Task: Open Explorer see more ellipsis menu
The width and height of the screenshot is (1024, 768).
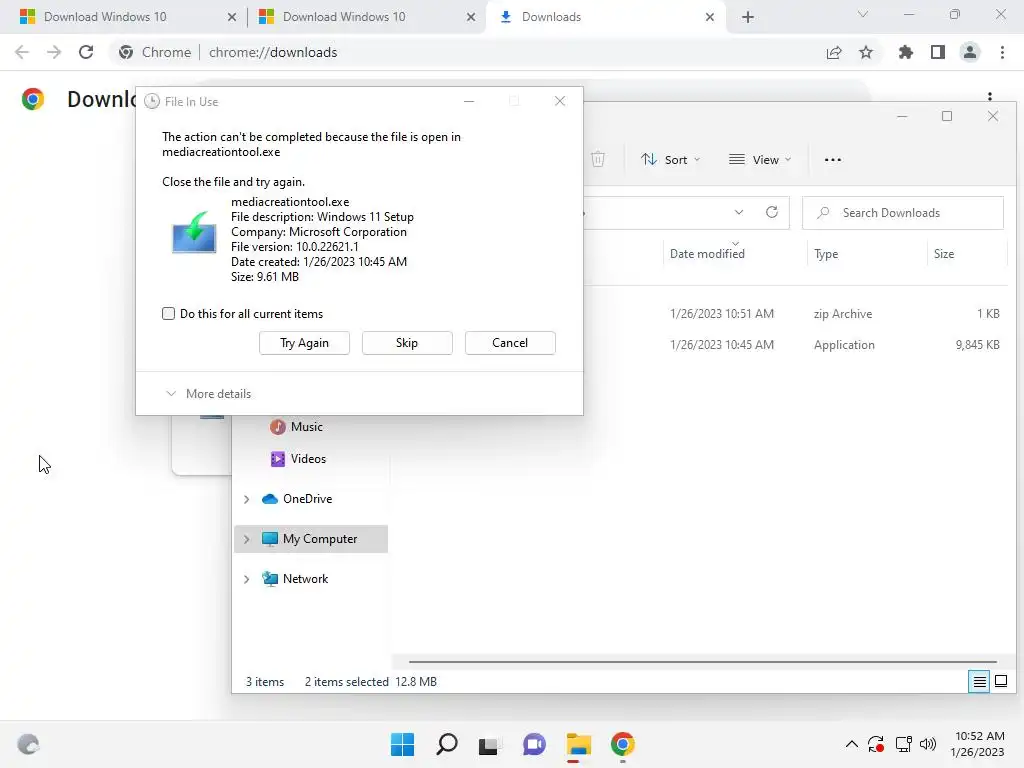Action: click(833, 160)
